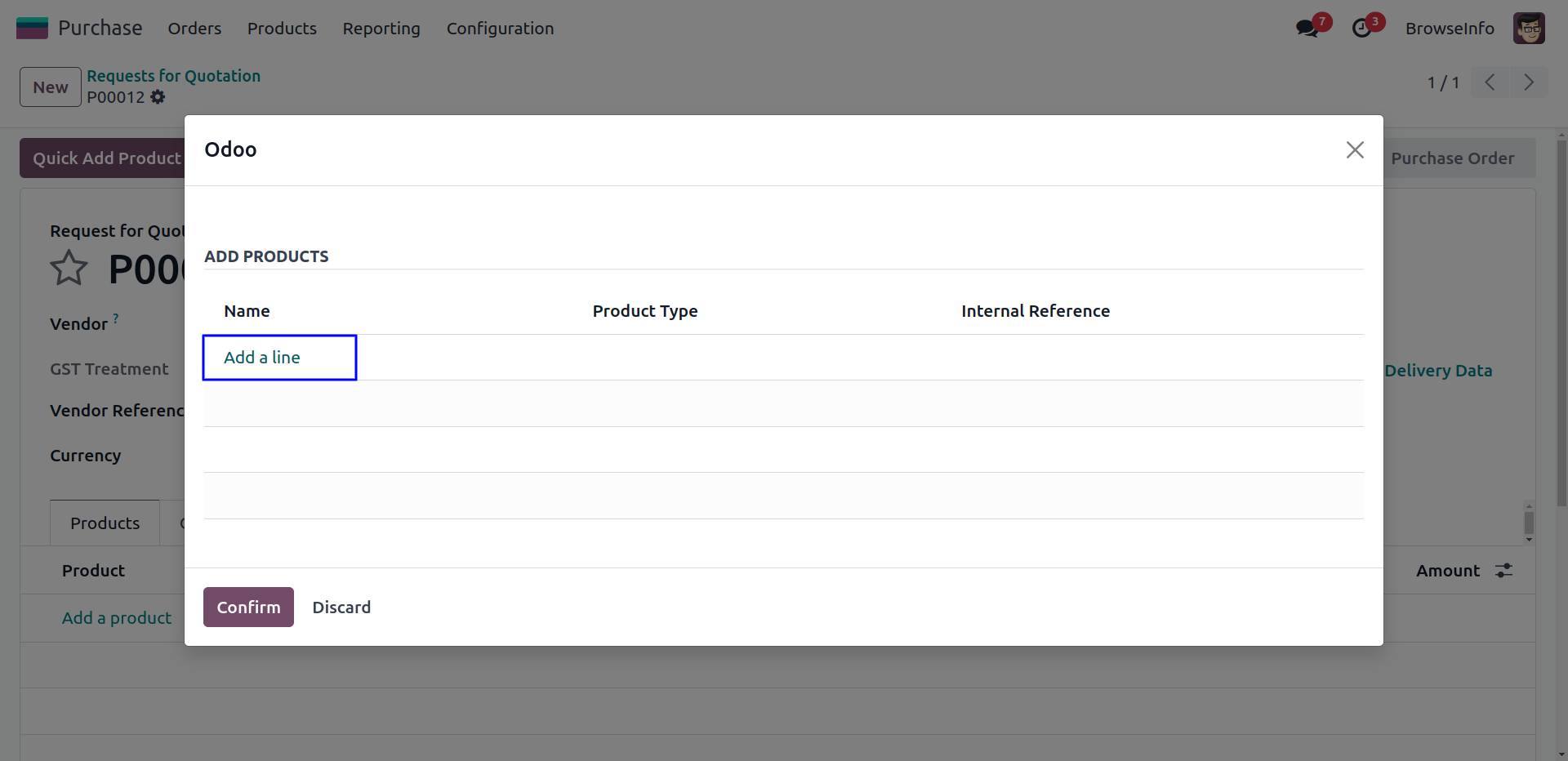Open the messages chat bubble icon
Viewport: 1568px width, 761px height.
pos(1307,29)
